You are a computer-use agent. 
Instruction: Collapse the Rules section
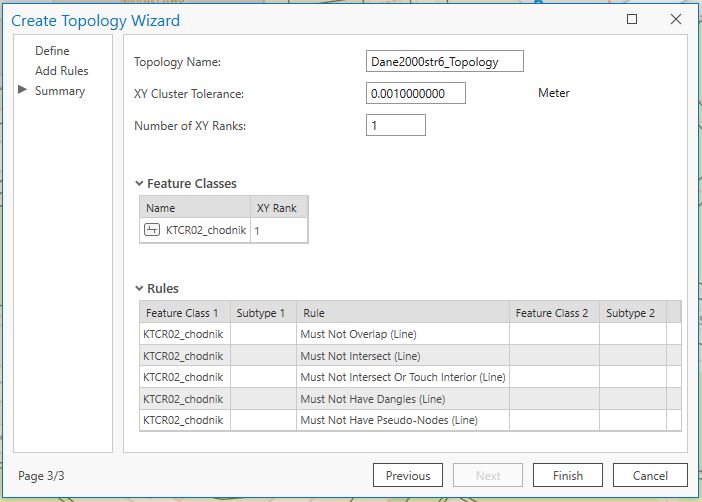139,289
